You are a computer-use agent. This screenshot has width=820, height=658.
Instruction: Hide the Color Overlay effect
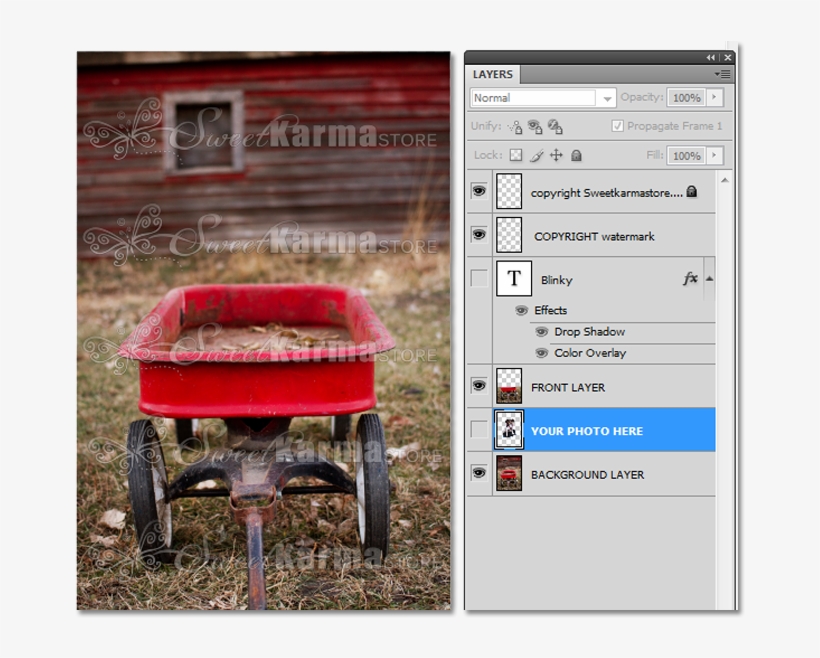[x=542, y=354]
